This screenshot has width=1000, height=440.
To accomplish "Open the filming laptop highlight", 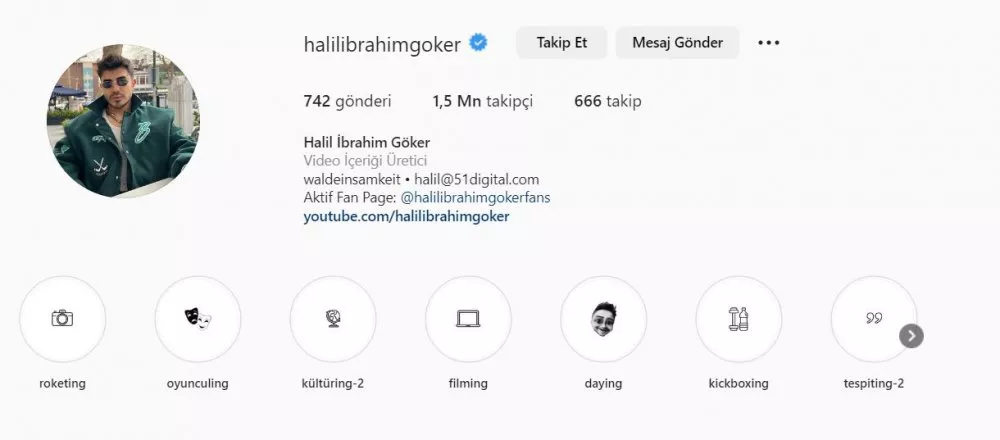I will tap(468, 319).
